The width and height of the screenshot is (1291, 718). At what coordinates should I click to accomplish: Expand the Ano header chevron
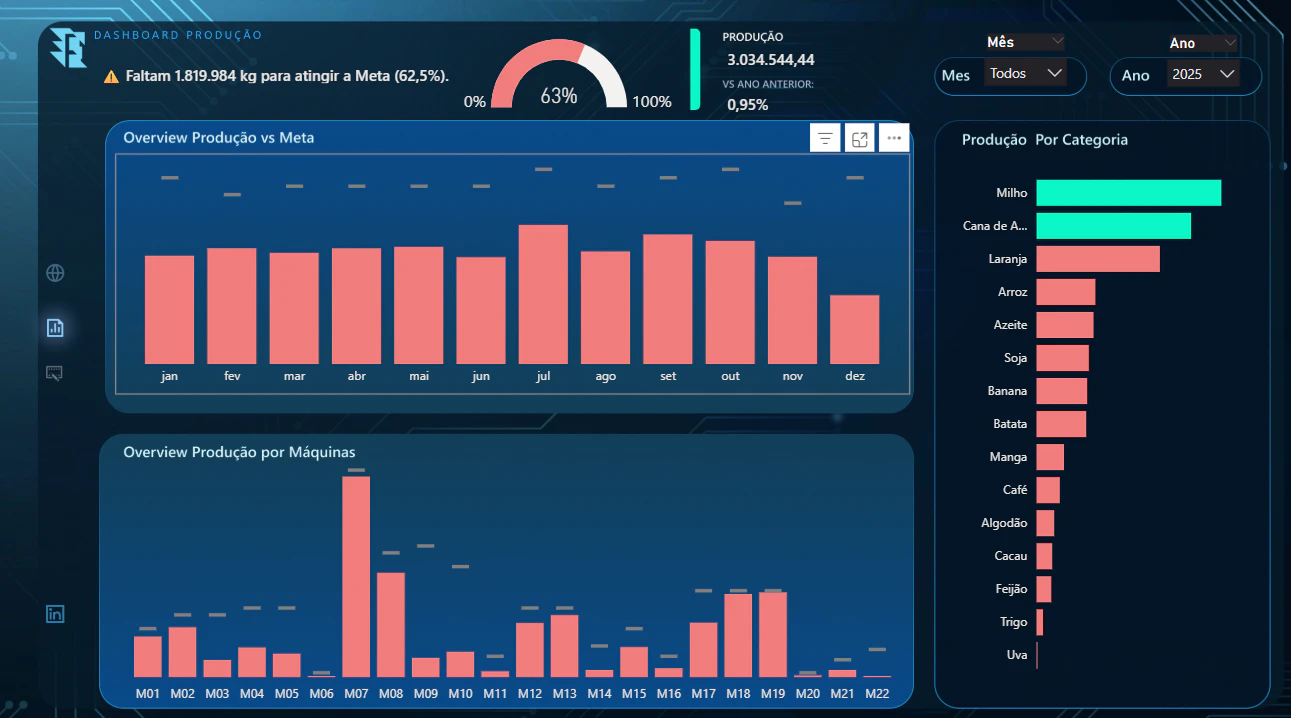coord(1229,44)
